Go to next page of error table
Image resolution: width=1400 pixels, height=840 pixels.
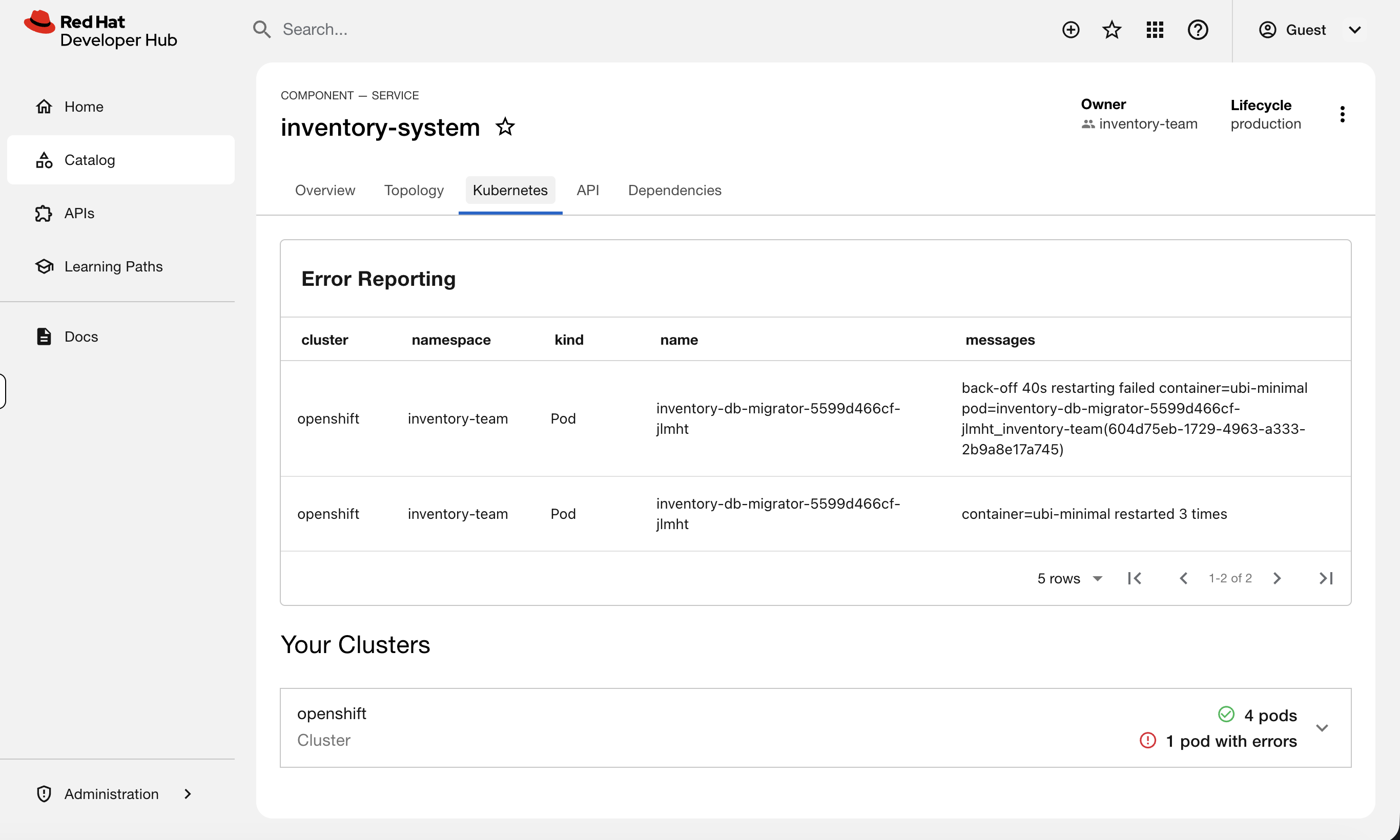(1277, 578)
